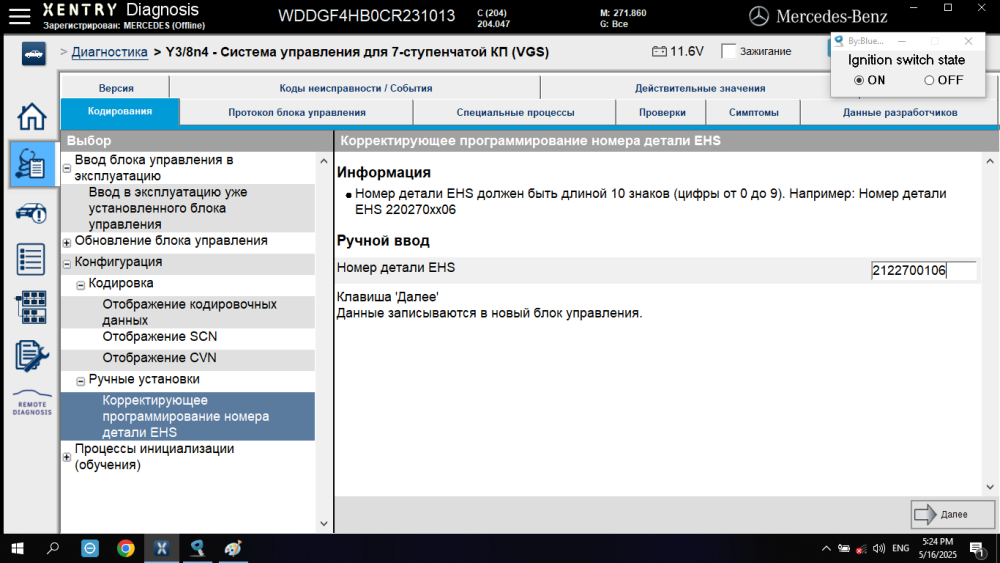Collapse Ввод блока управления в эксплуатацию node
The height and width of the screenshot is (563, 1000).
coord(67,168)
